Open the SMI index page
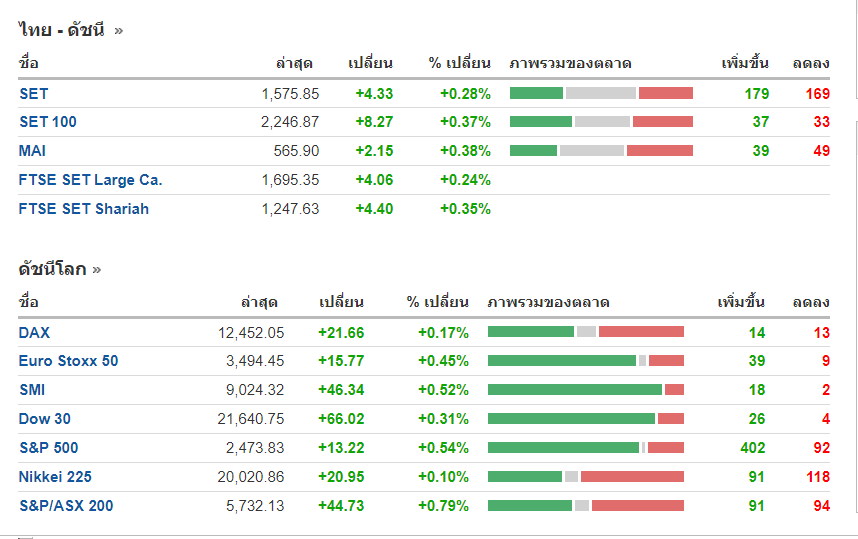Image resolution: width=858 pixels, height=539 pixels. coord(32,390)
